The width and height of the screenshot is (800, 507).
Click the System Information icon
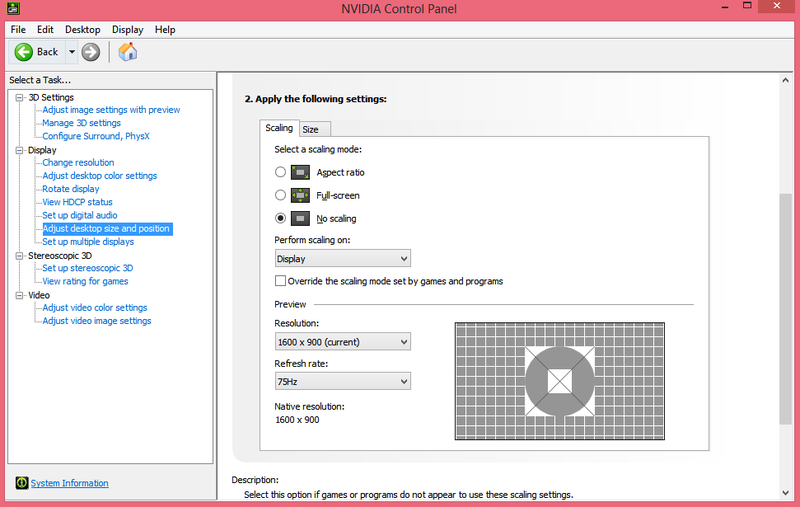click(x=21, y=483)
